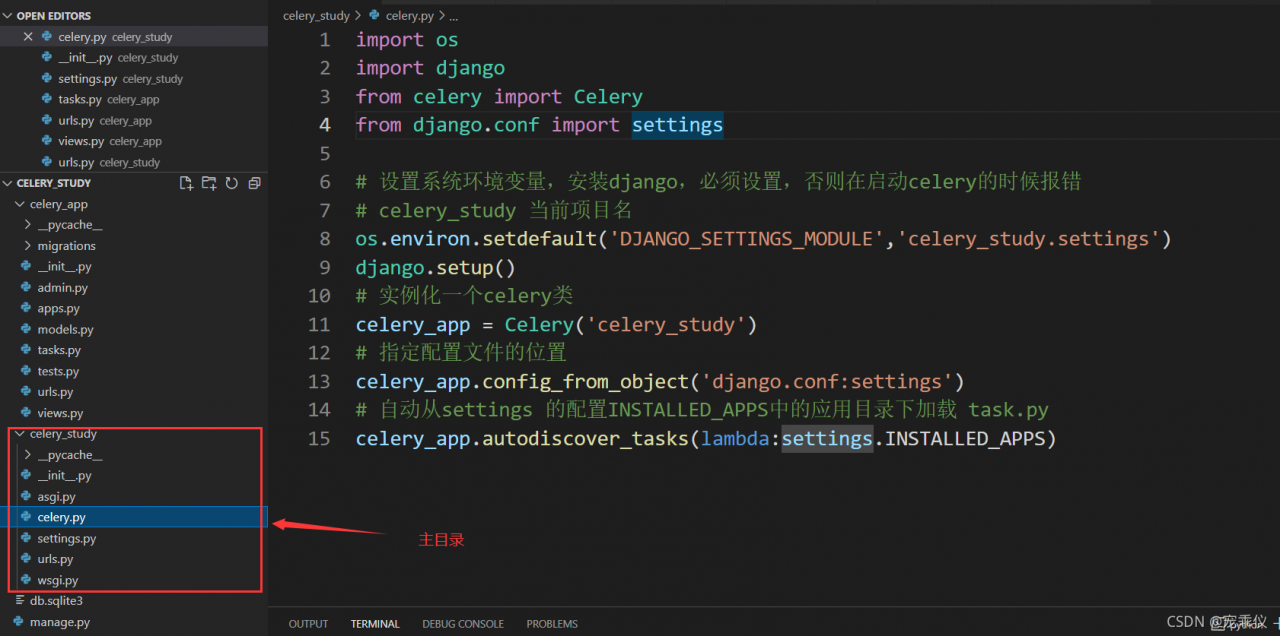The image size is (1280, 636).
Task: Click Python icon in celery.py breadcrumb
Action: tap(375, 16)
